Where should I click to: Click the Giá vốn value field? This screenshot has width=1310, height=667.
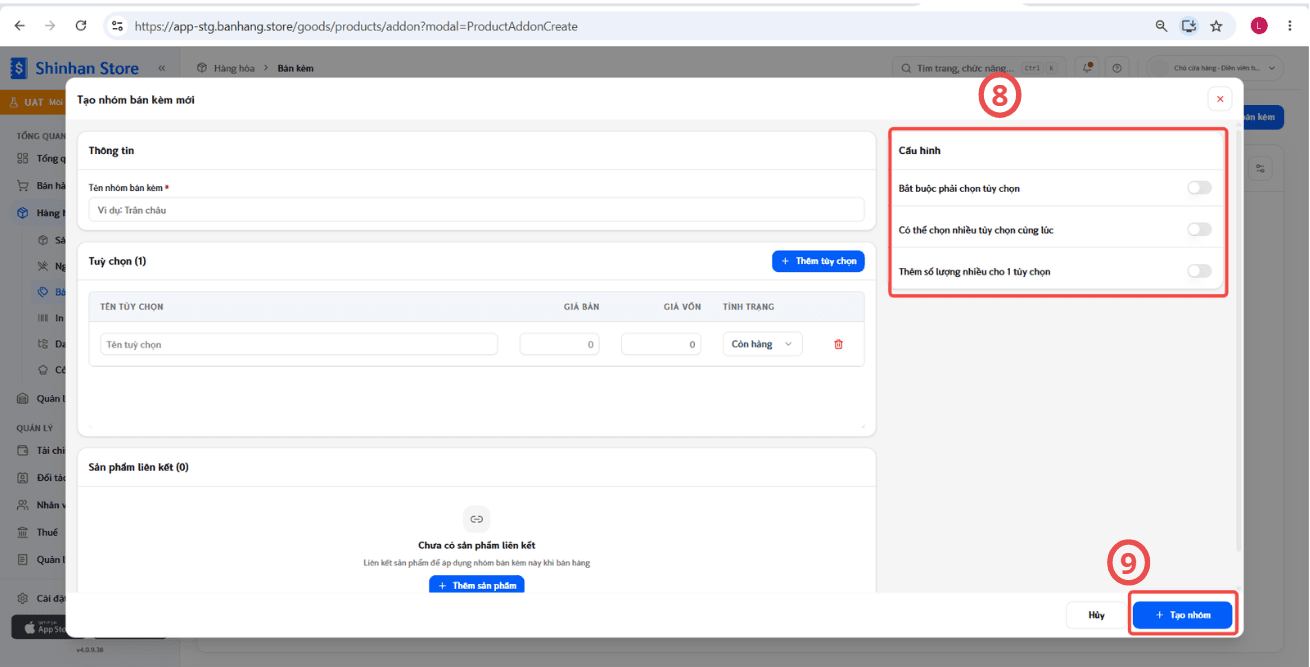click(x=661, y=344)
